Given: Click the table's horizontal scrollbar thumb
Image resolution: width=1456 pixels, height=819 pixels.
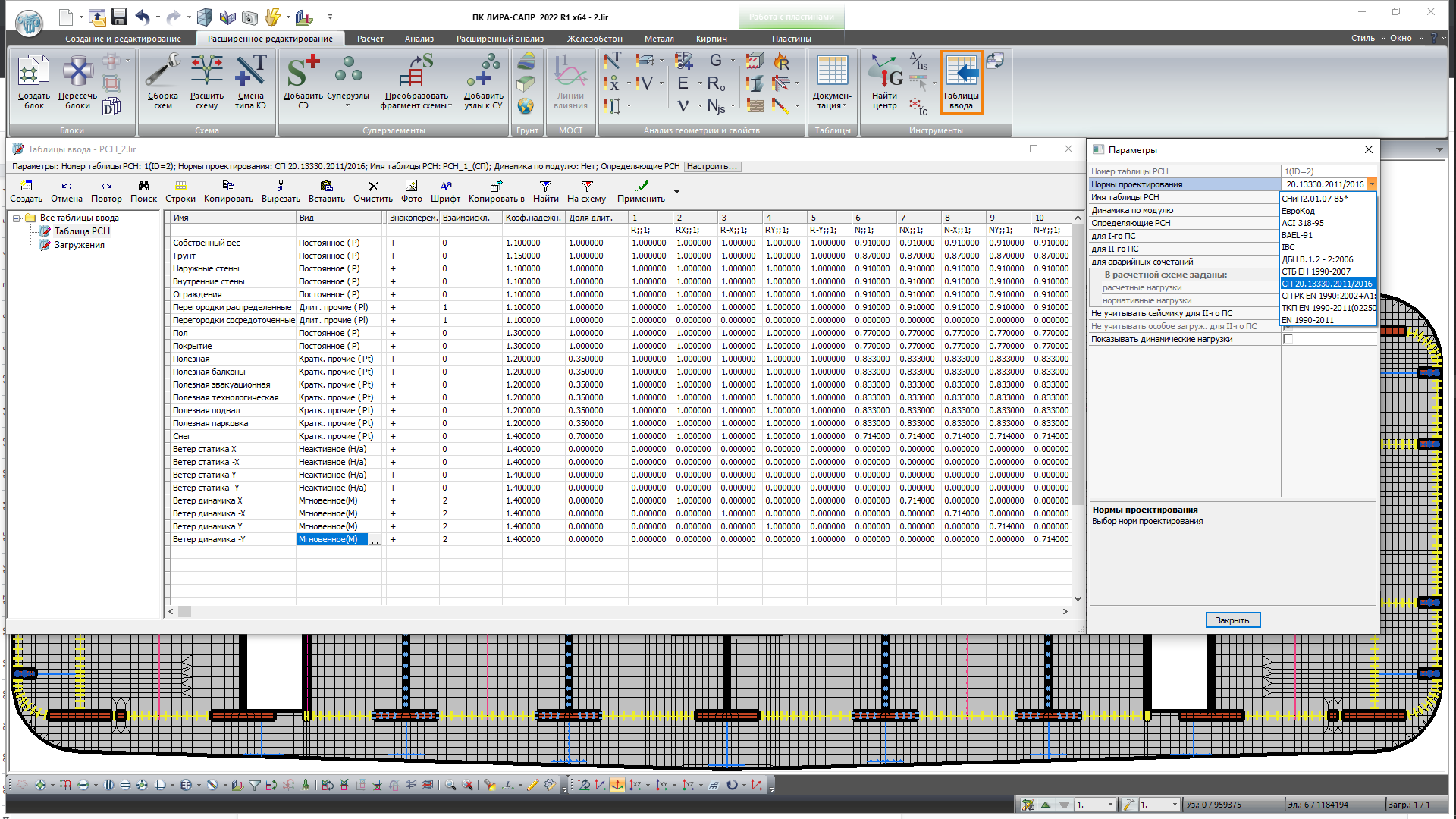Looking at the screenshot, I should (x=185, y=611).
